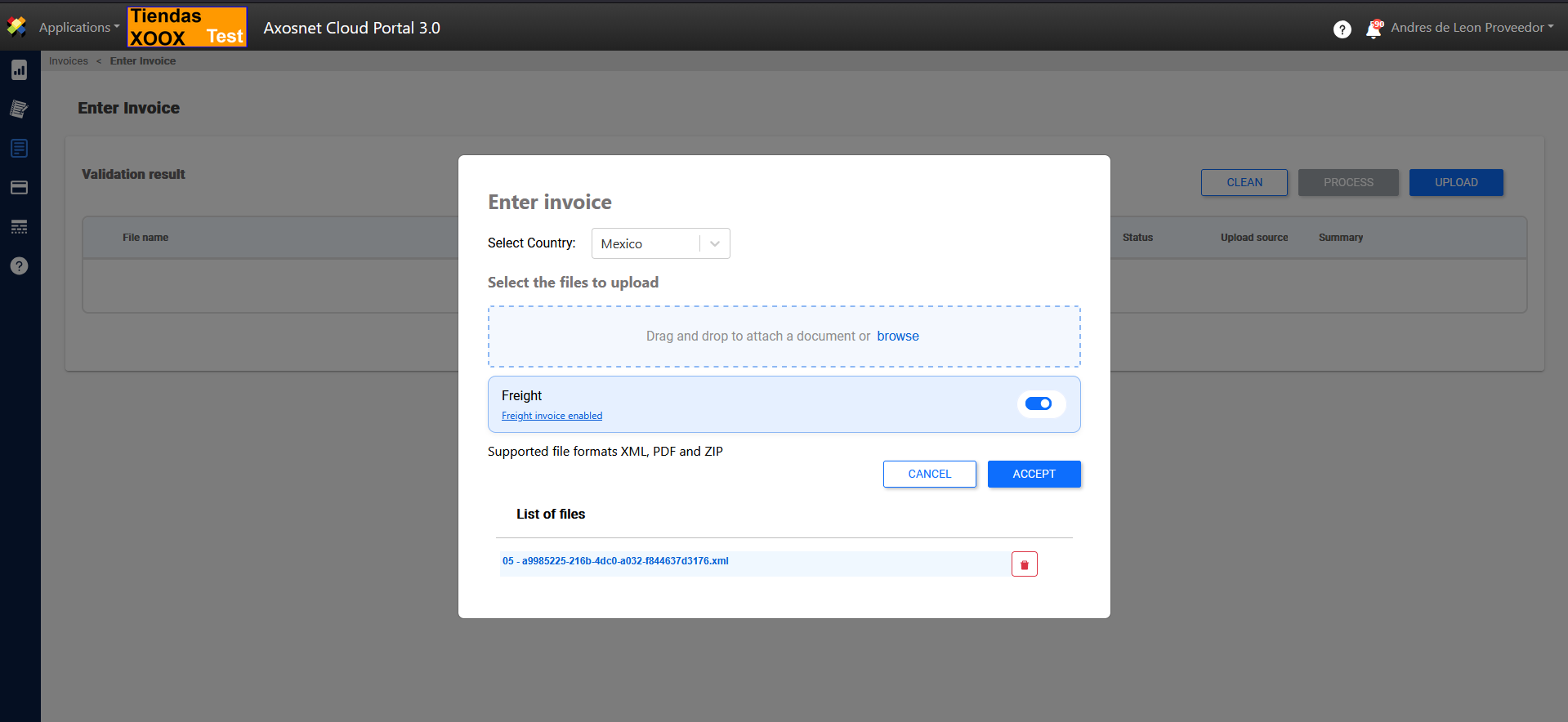Select the invoices list icon in sidebar
The image size is (1568, 722).
tap(19, 148)
